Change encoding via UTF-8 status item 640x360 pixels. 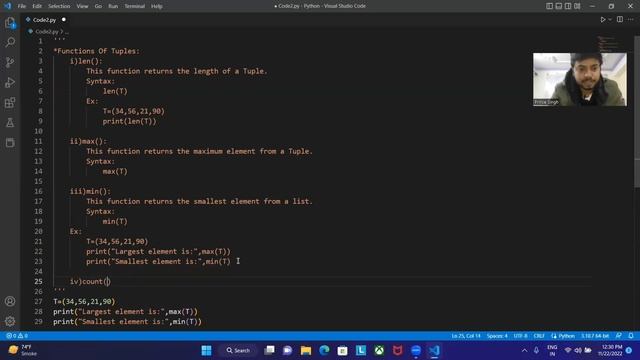coord(520,336)
